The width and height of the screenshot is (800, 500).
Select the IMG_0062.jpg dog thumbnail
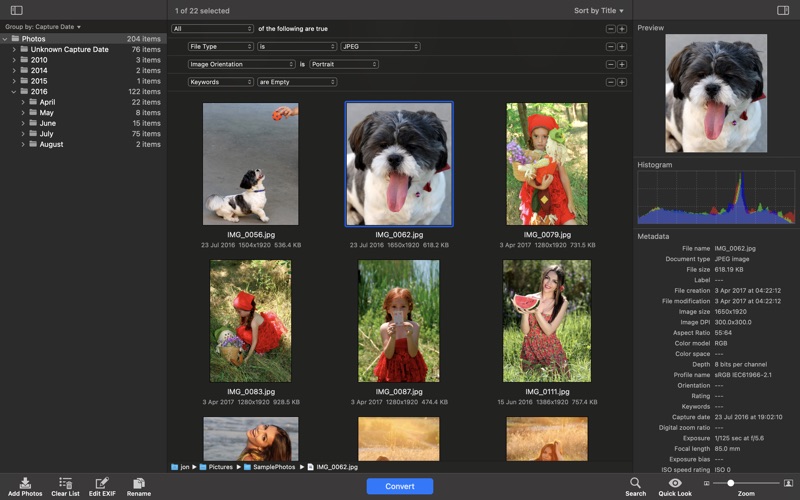point(399,164)
